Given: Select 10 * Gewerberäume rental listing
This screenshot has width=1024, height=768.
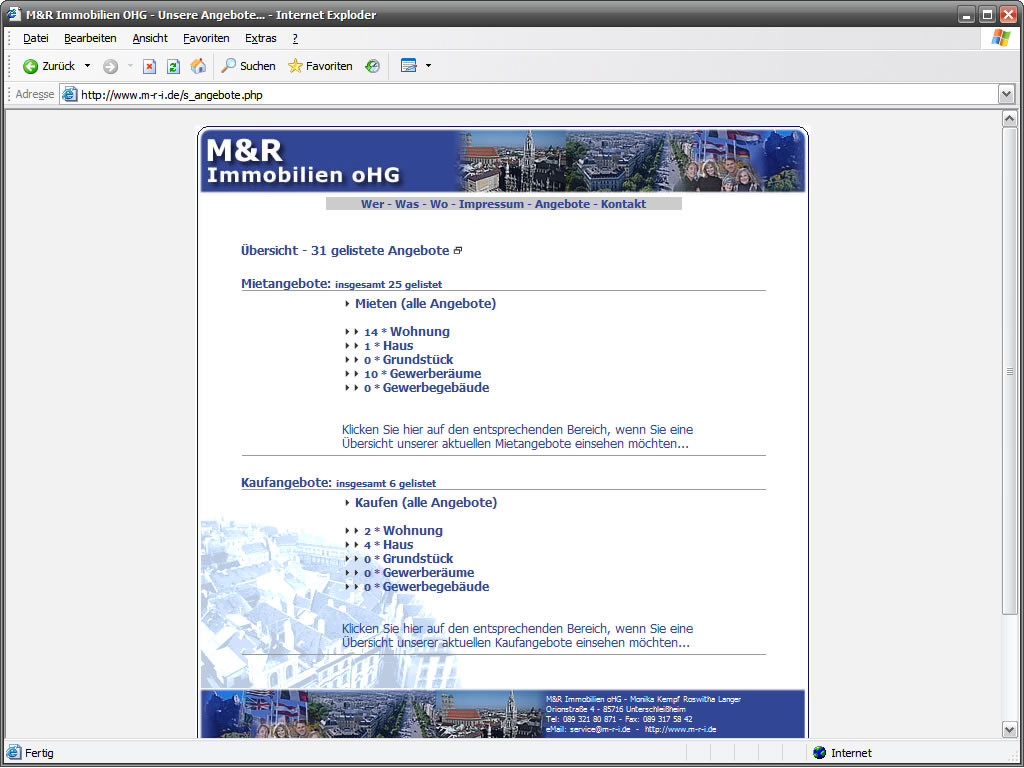Looking at the screenshot, I should (422, 374).
